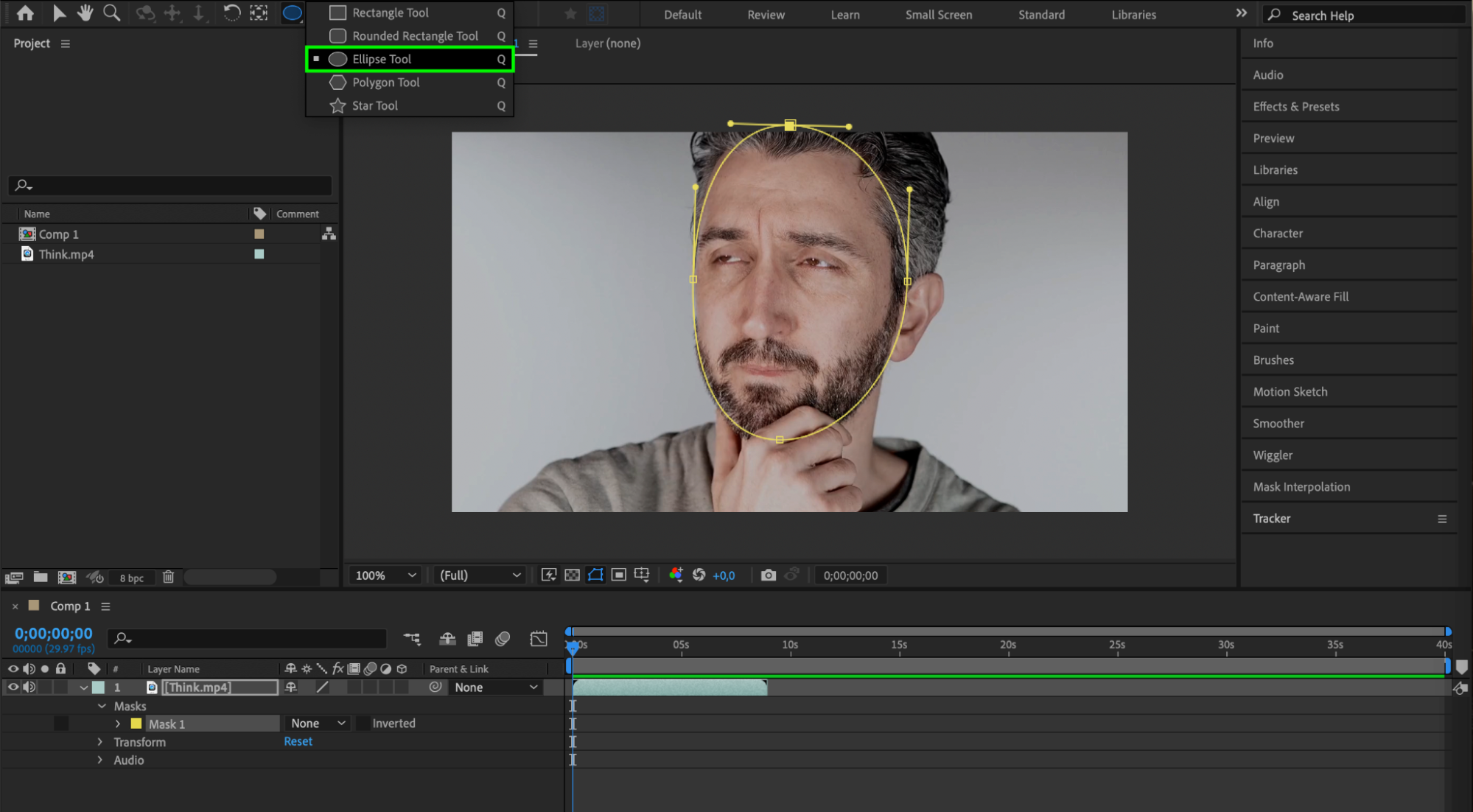Select the Zoom magnifier tool
The image size is (1473, 812).
point(111,13)
